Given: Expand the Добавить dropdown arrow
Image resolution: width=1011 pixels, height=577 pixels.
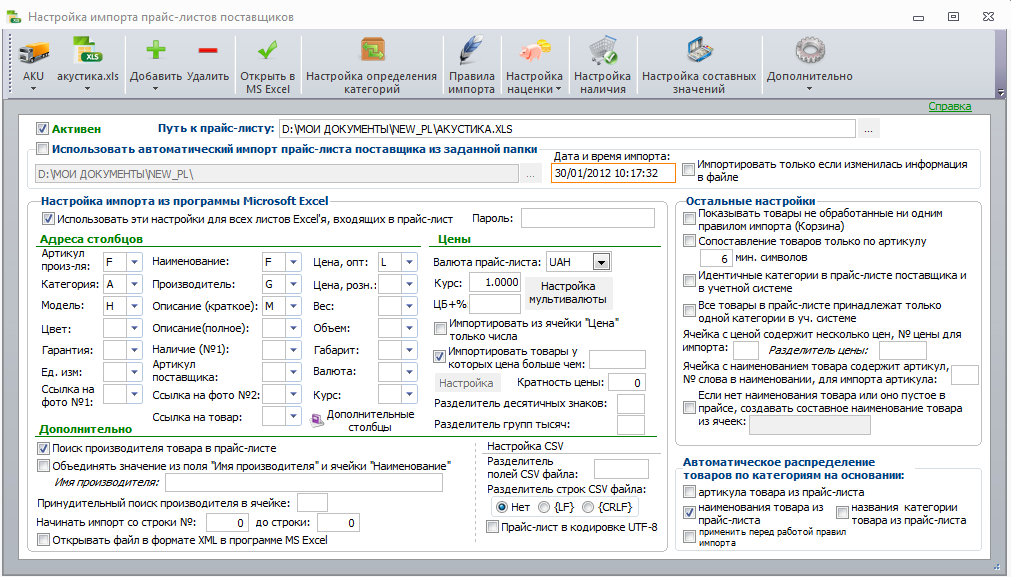Looking at the screenshot, I should (x=156, y=89).
